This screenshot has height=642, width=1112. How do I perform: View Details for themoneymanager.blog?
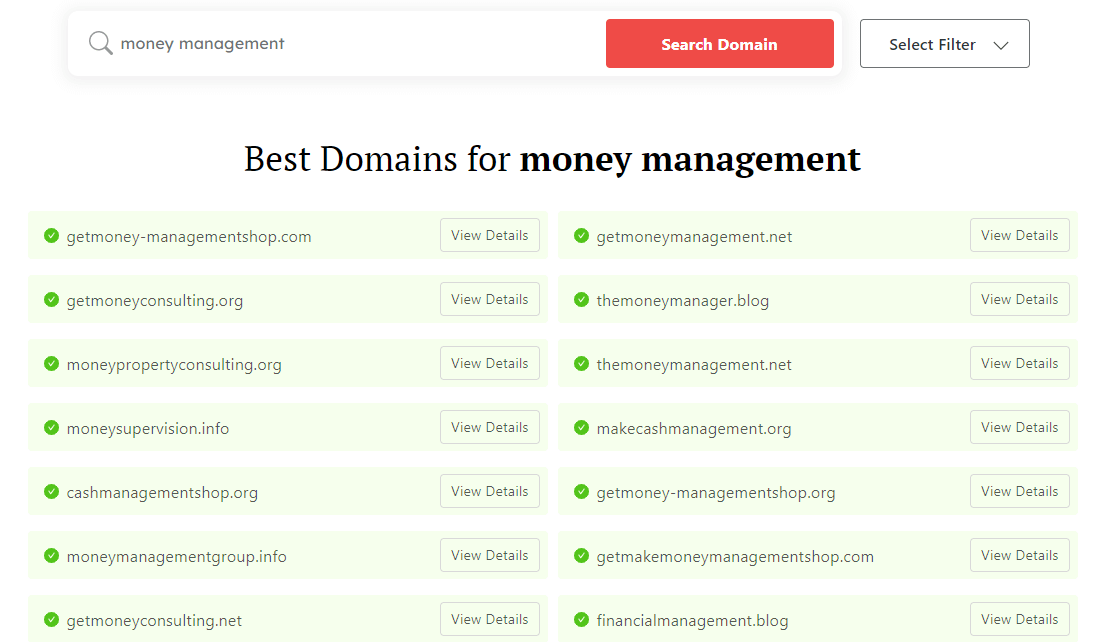coord(1020,299)
